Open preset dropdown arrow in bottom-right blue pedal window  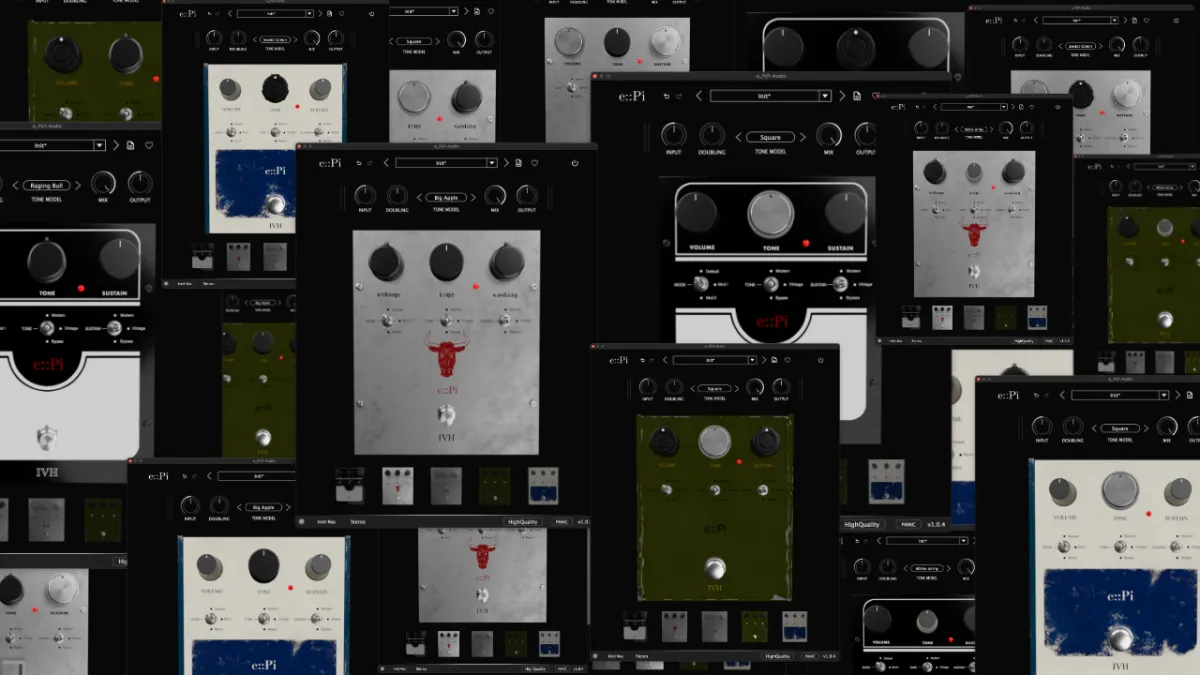click(1164, 395)
